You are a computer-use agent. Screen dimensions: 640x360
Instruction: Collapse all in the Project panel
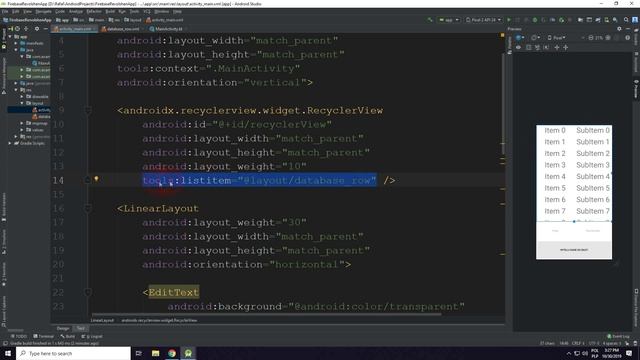(x=26, y=29)
